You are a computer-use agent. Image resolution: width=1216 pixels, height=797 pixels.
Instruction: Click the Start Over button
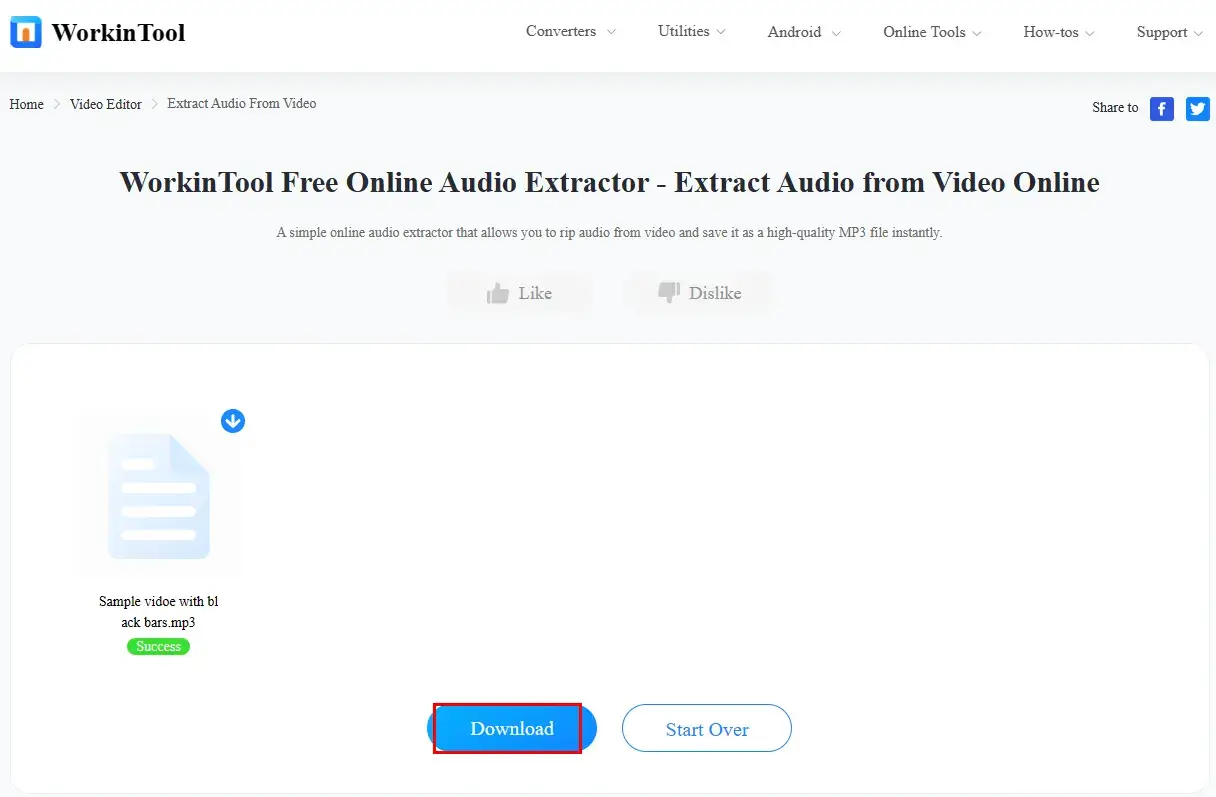coord(706,729)
